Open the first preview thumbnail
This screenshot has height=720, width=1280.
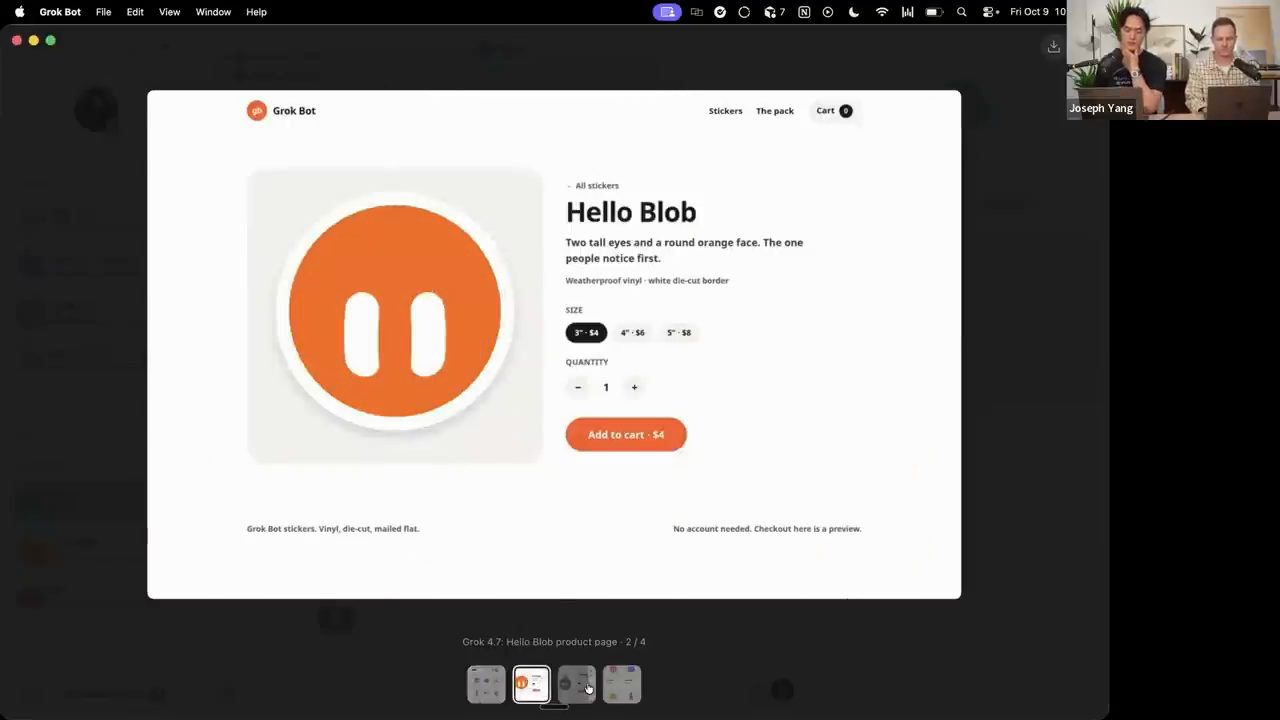point(487,685)
